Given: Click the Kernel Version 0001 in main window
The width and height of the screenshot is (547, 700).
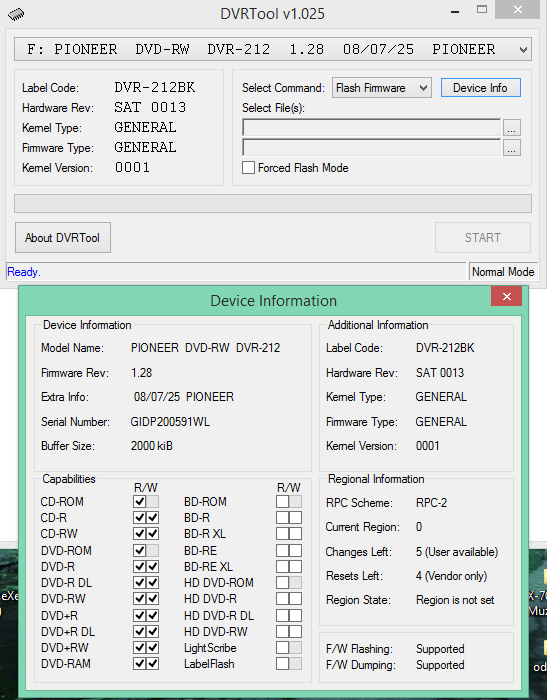Looking at the screenshot, I should coord(133,167).
